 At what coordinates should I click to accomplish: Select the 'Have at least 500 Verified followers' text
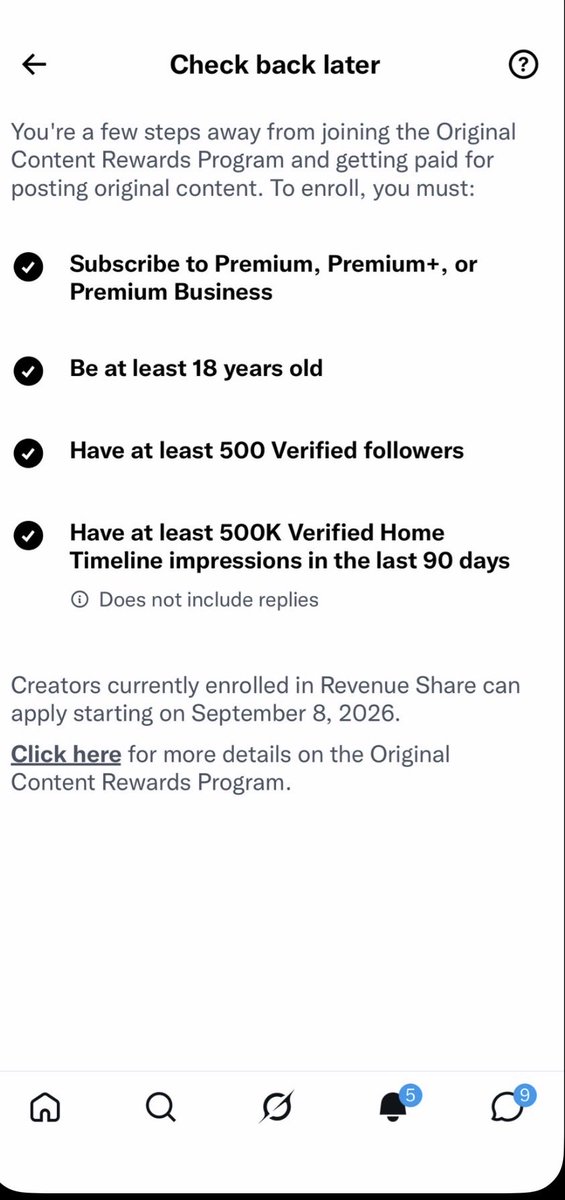[267, 450]
